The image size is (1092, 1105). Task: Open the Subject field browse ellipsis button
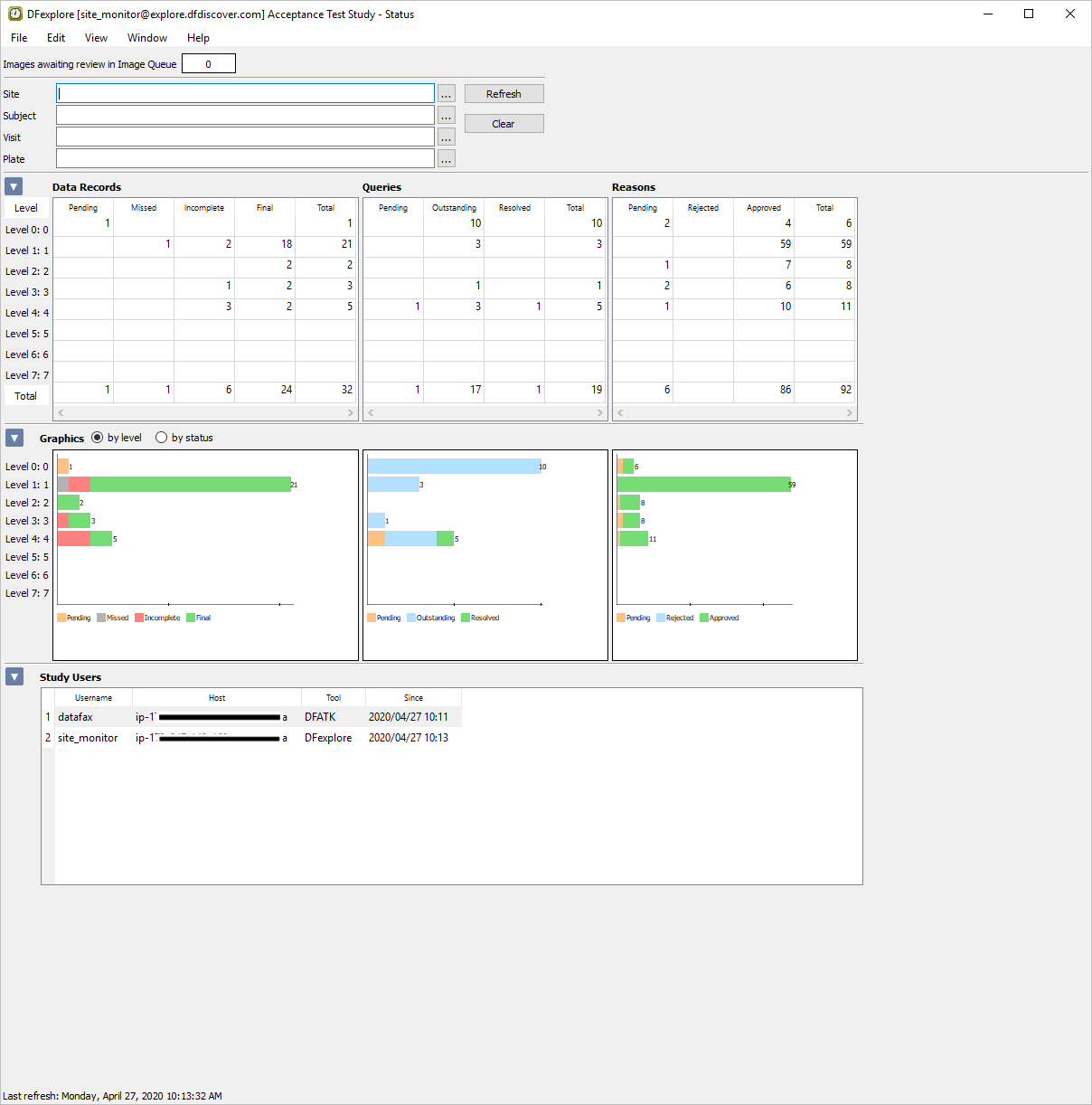pyautogui.click(x=447, y=116)
